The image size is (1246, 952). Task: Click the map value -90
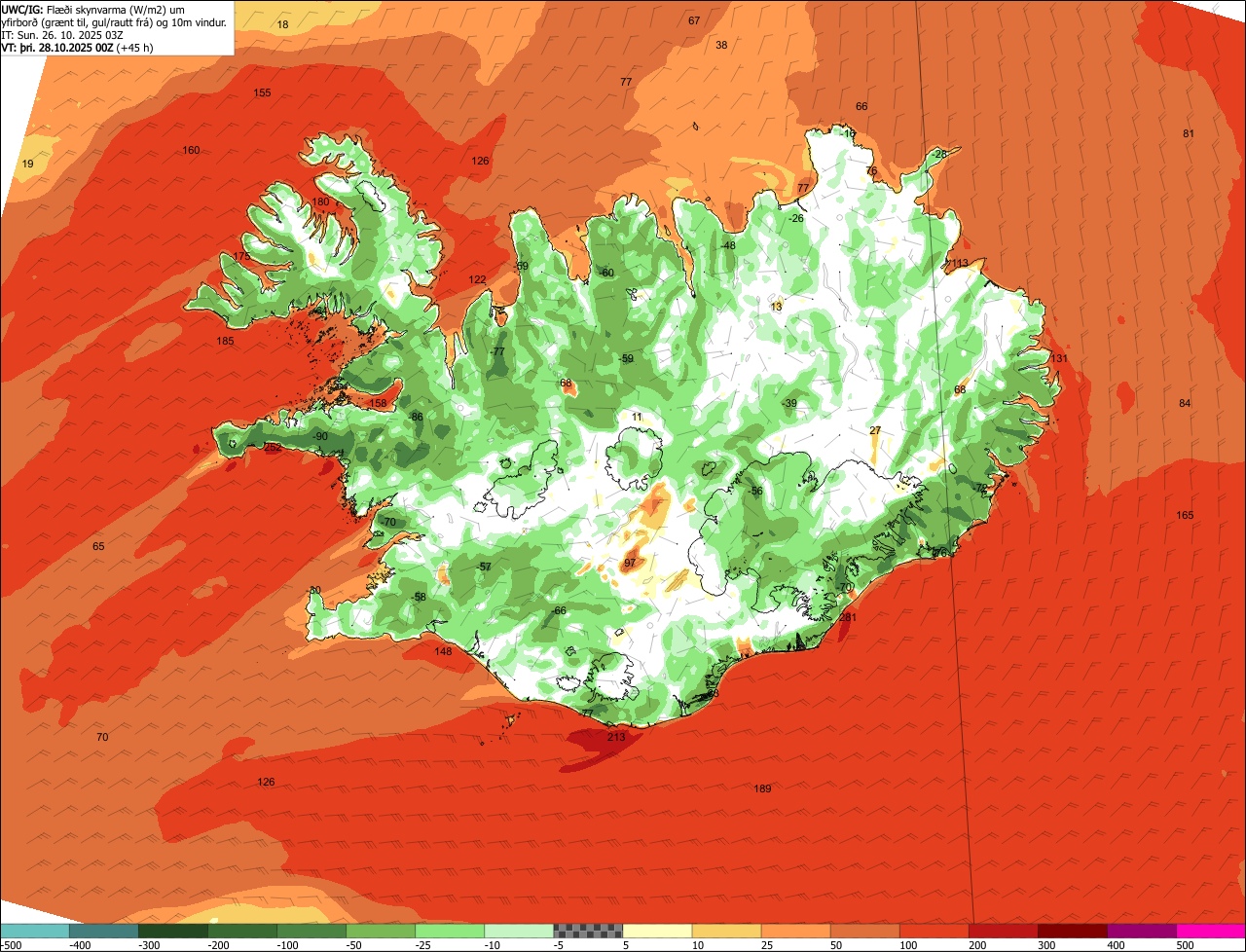click(x=320, y=437)
